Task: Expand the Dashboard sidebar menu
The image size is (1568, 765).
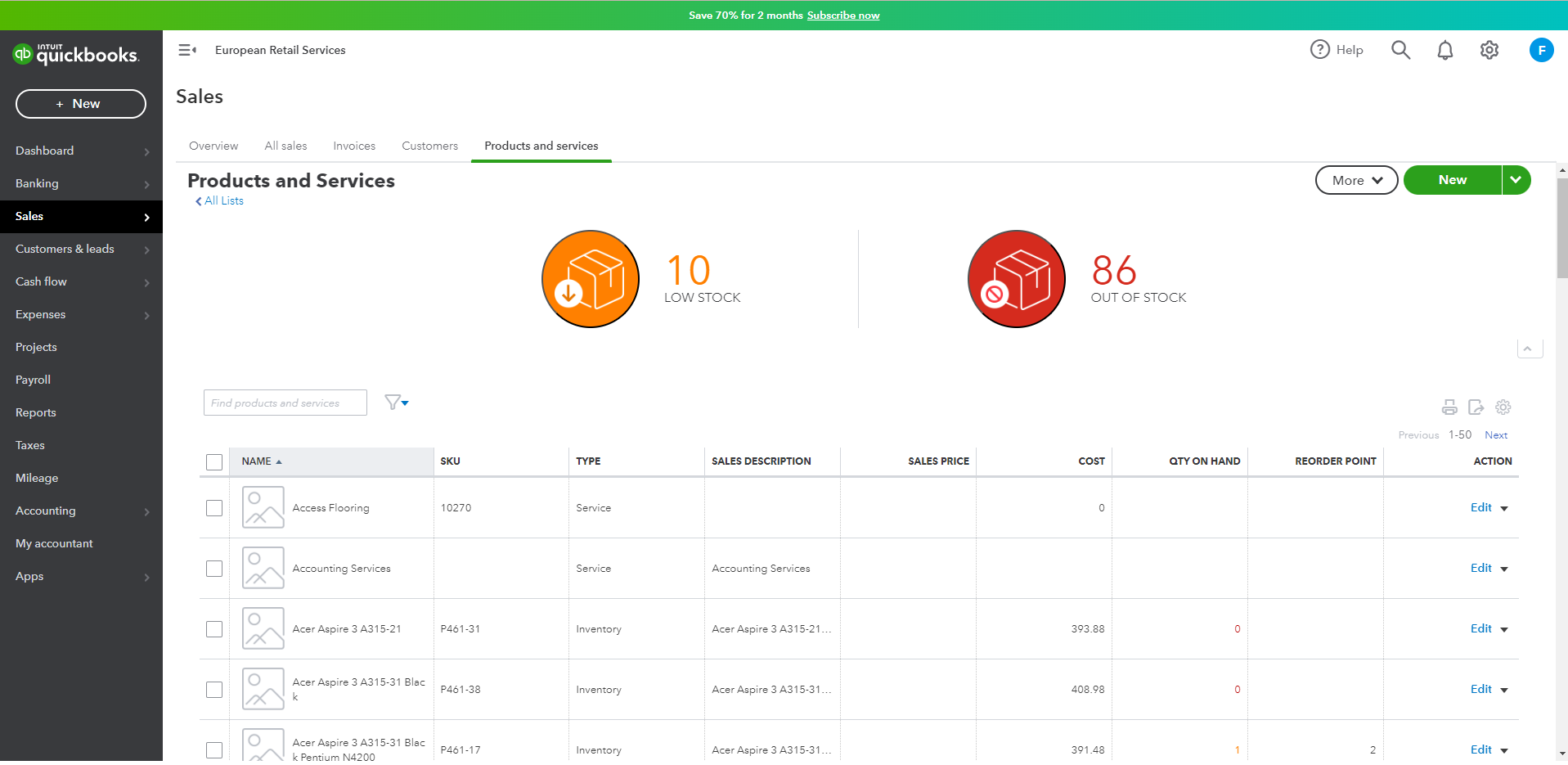Action: click(81, 151)
